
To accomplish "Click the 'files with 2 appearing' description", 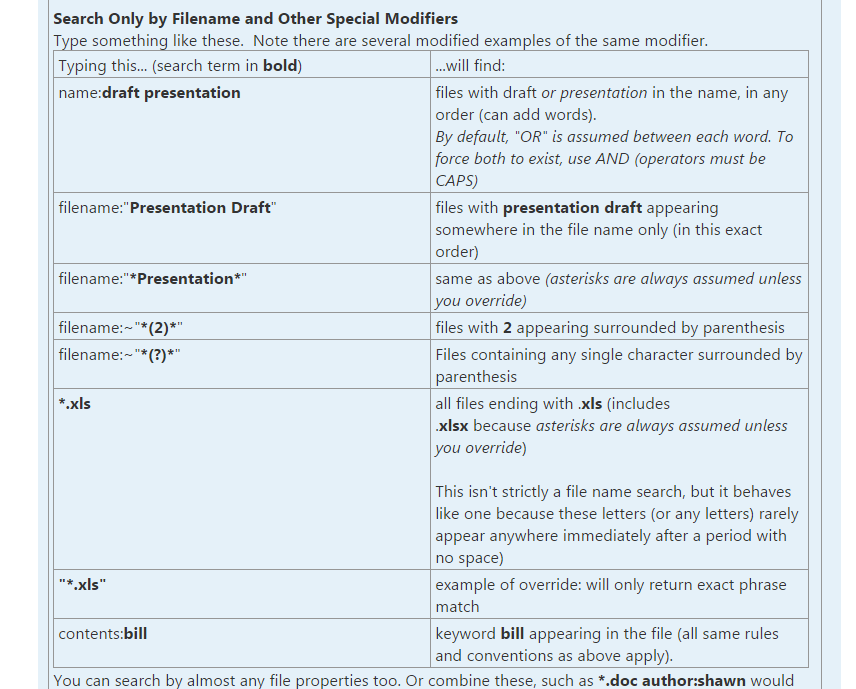I will click(610, 328).
